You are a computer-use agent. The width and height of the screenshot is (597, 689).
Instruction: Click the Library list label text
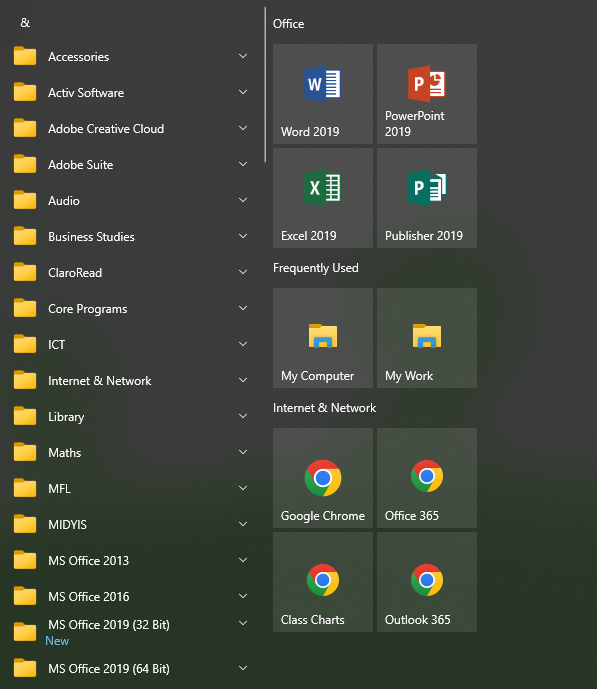(x=66, y=417)
